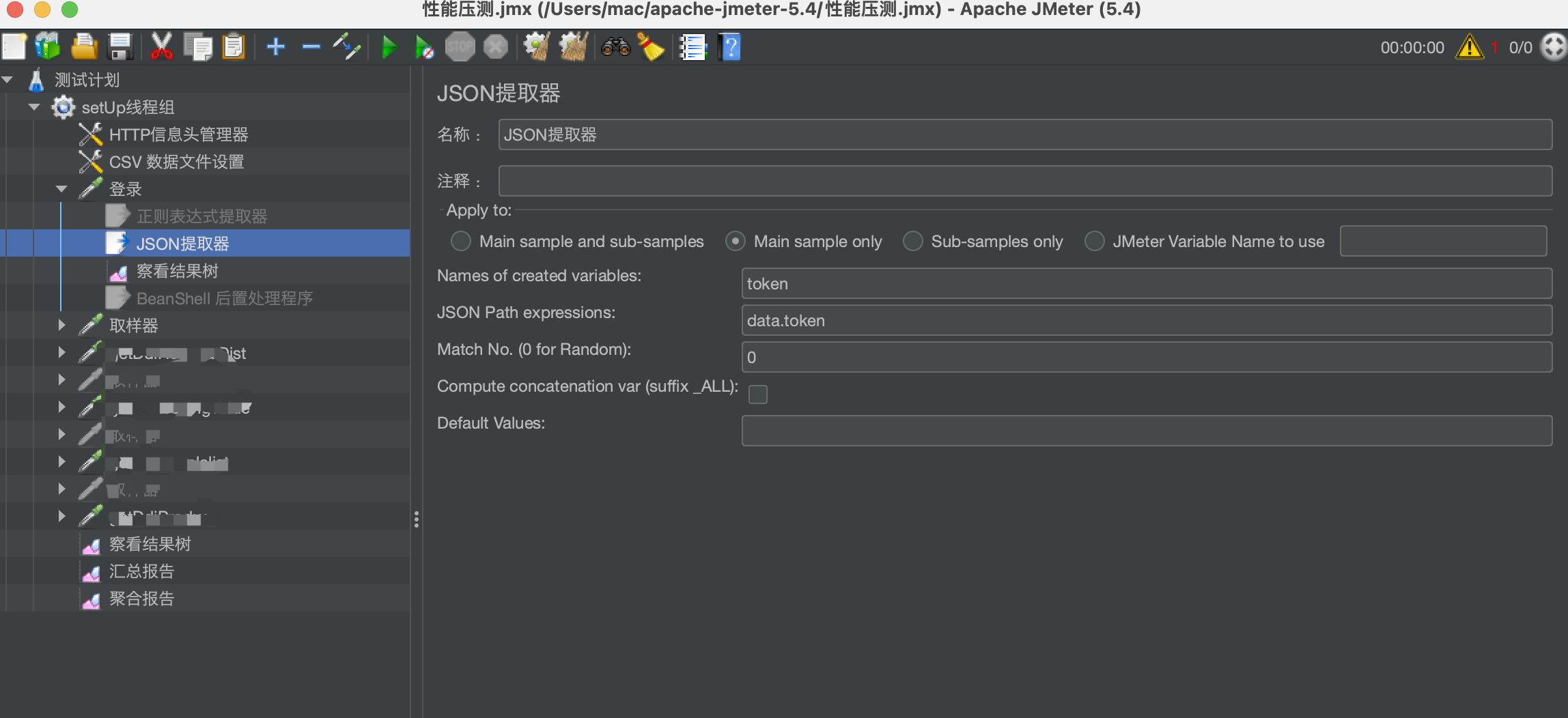Click the panel divider handle dots
Screen dimensions: 1568x718
coord(416,520)
